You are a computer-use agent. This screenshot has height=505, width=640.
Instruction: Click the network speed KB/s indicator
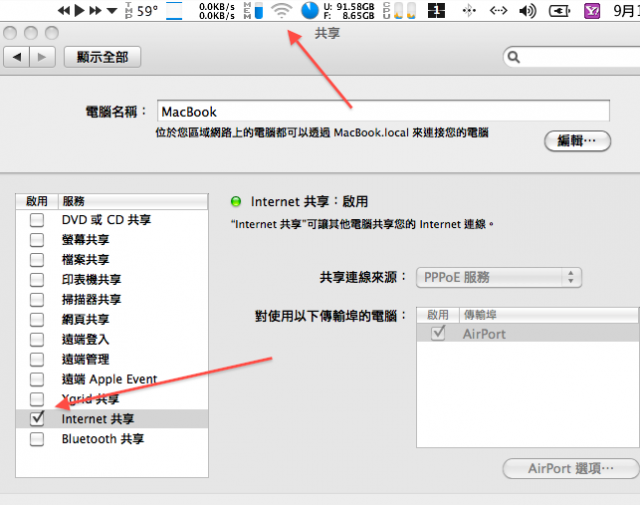(217, 11)
